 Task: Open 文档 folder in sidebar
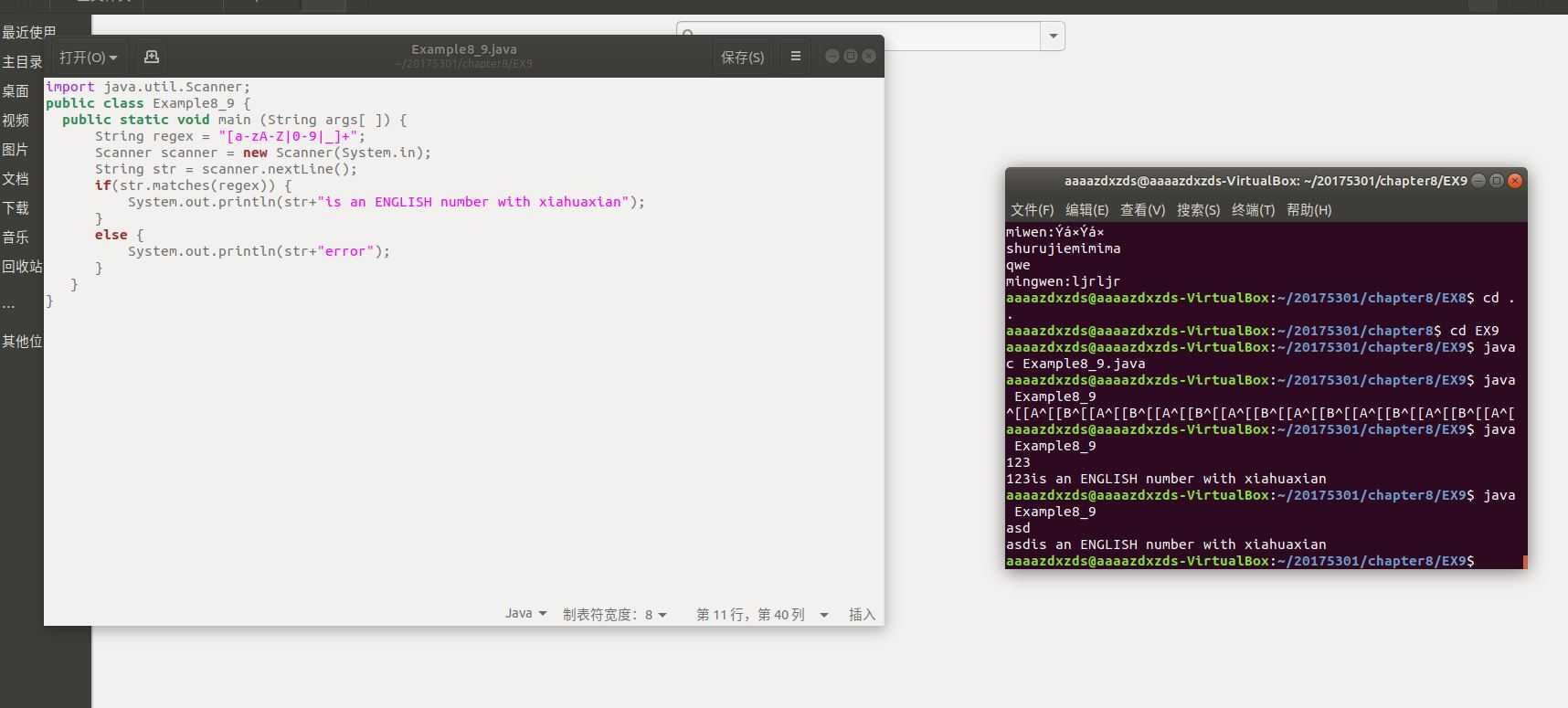click(16, 179)
